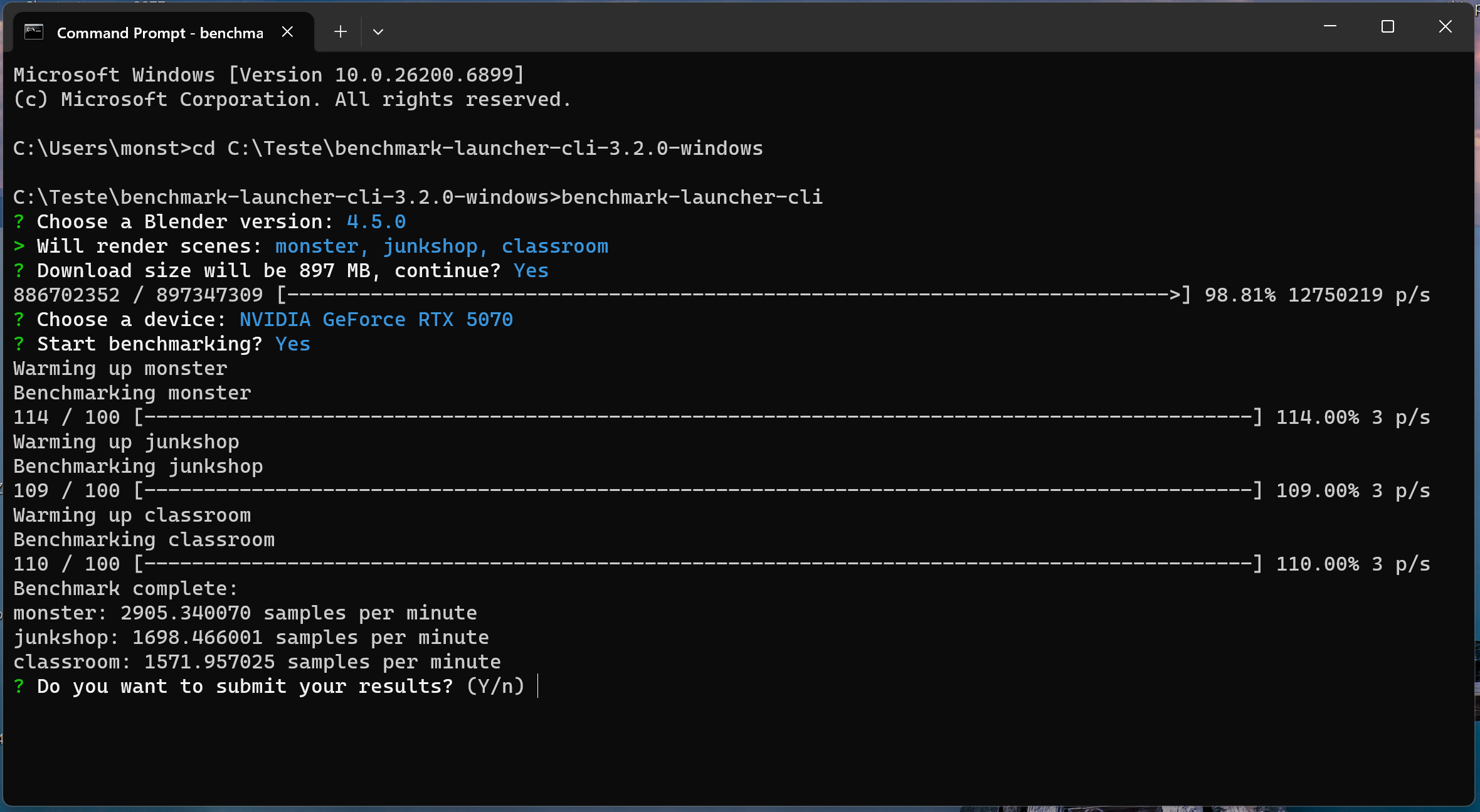Click the NVIDIA GeForce RTX 5070 device text
Viewport: 1480px width, 812px height.
(x=376, y=320)
